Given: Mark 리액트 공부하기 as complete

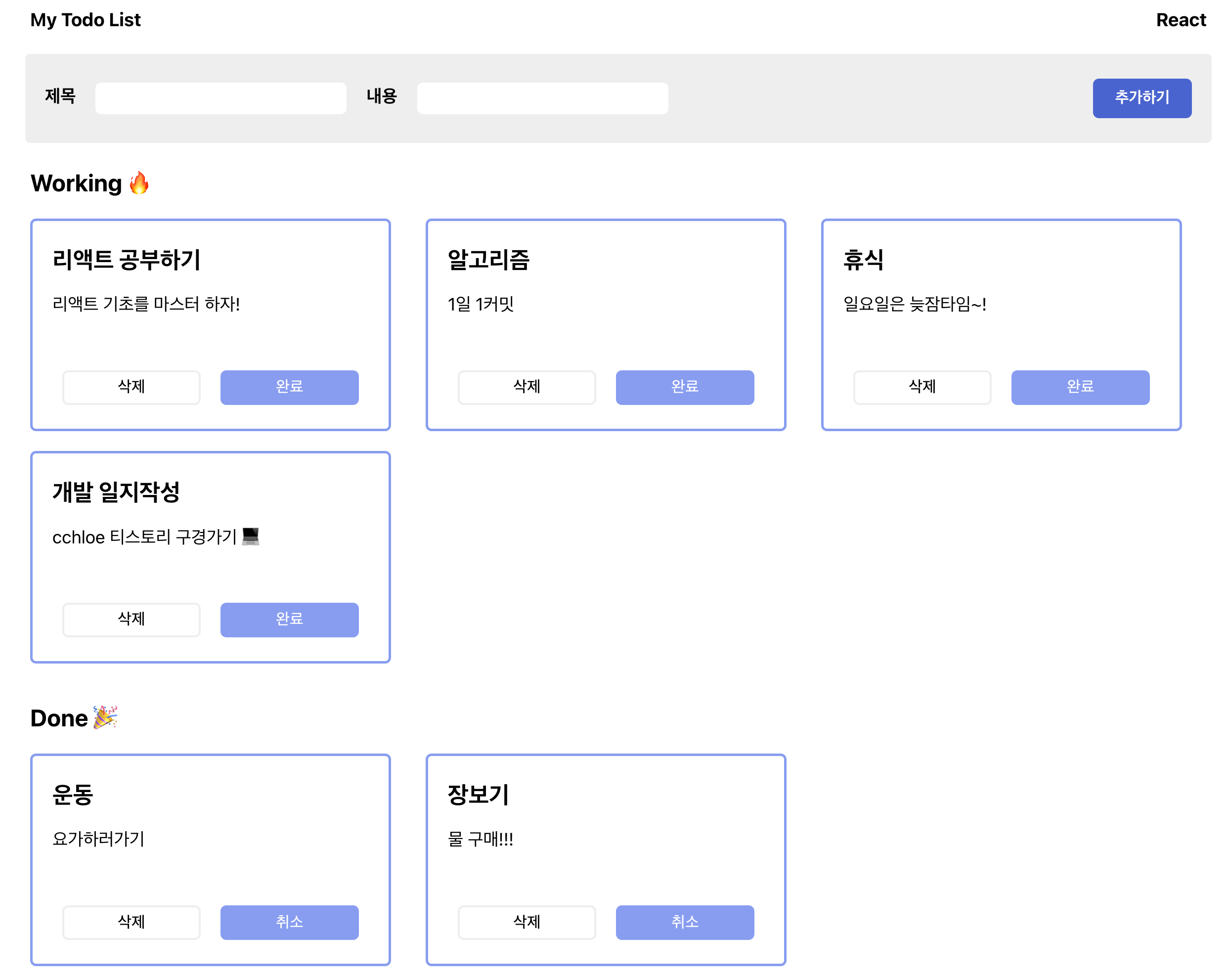Looking at the screenshot, I should click(289, 388).
